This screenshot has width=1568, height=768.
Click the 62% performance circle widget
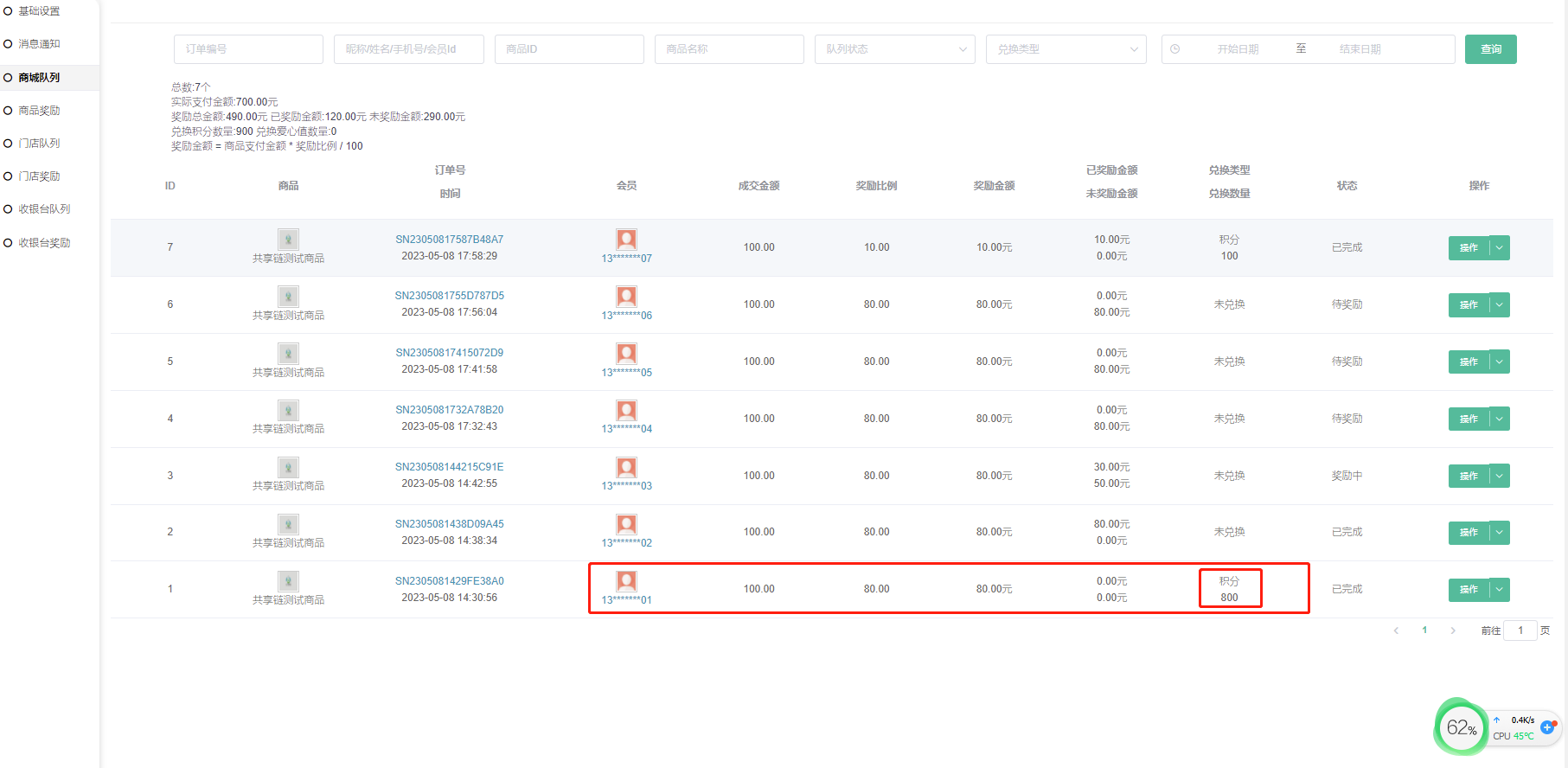click(x=1460, y=727)
